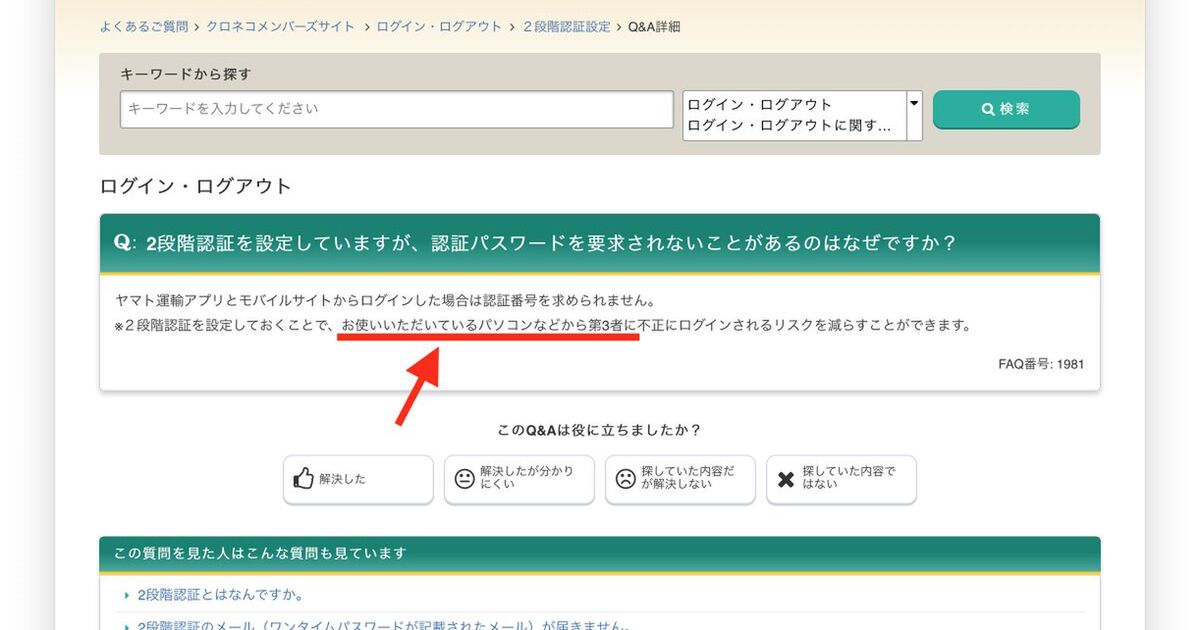
Task: Navigate to ログイン・ログアウト breadcrumb link
Action: (439, 27)
